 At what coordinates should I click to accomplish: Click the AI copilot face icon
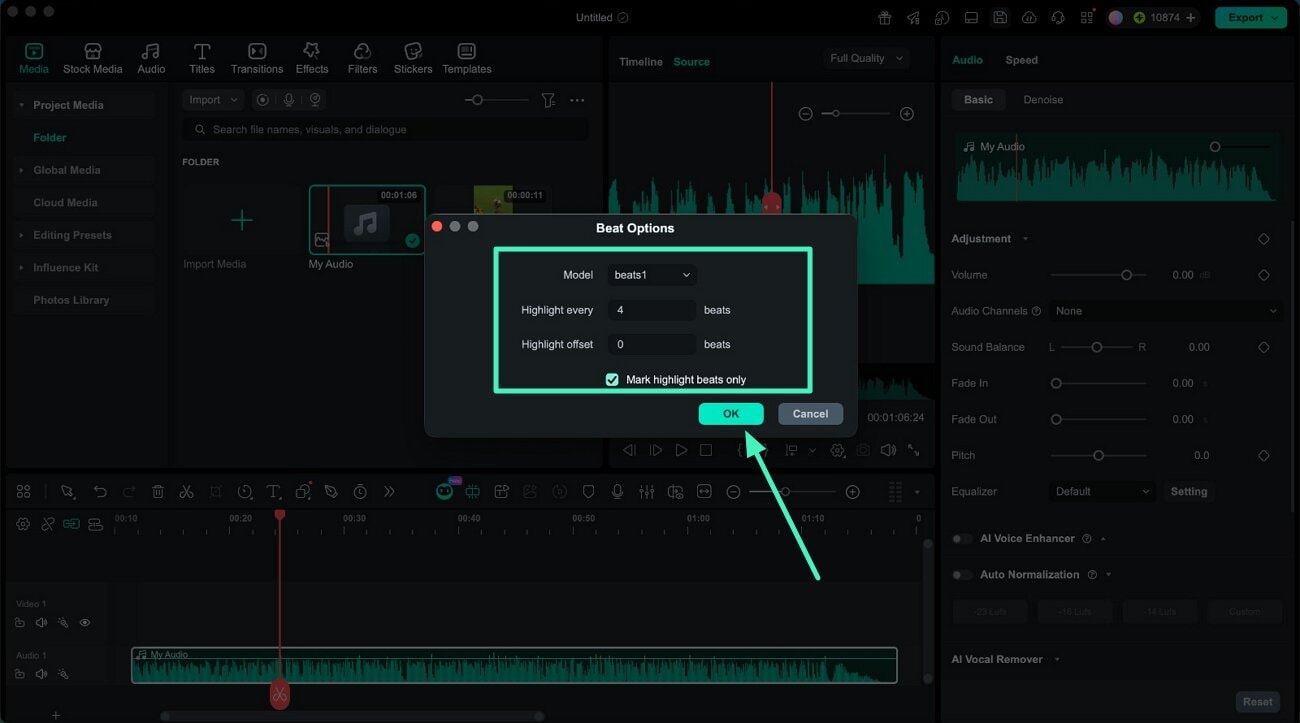click(444, 492)
